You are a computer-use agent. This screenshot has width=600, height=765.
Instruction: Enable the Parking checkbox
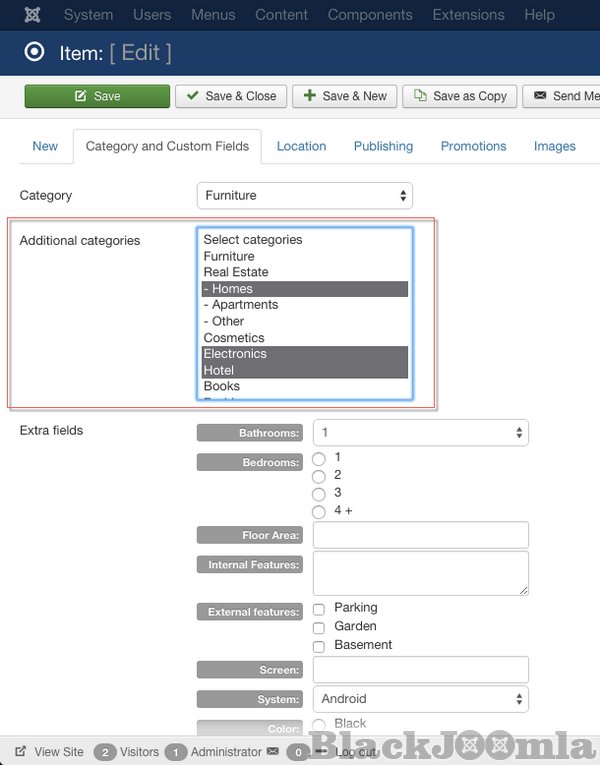(x=319, y=609)
